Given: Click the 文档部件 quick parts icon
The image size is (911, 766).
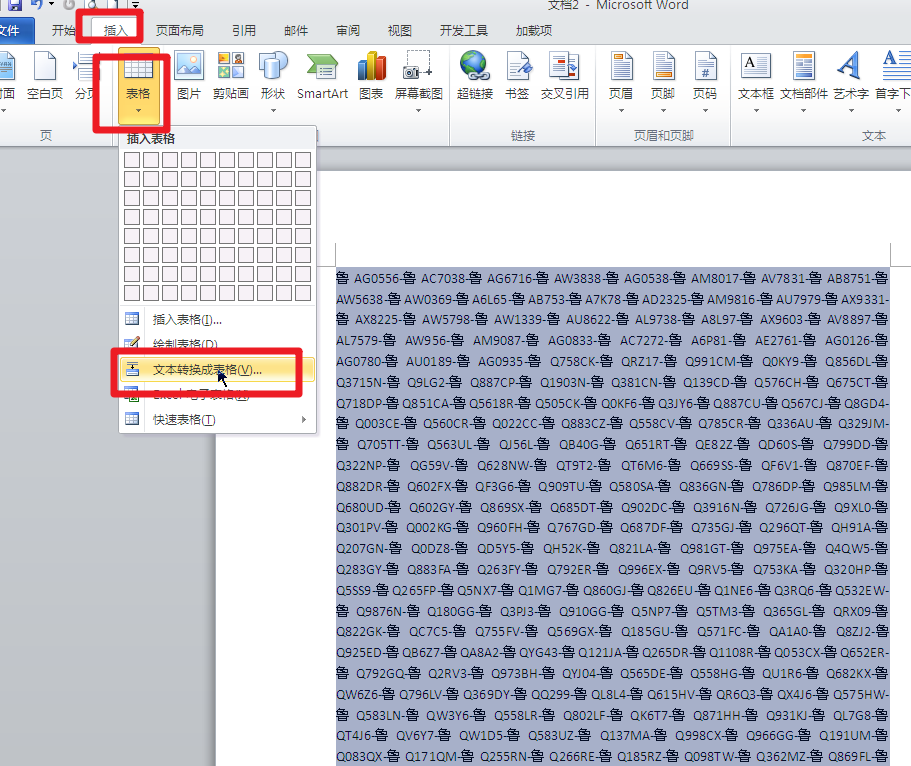Looking at the screenshot, I should point(804,66).
